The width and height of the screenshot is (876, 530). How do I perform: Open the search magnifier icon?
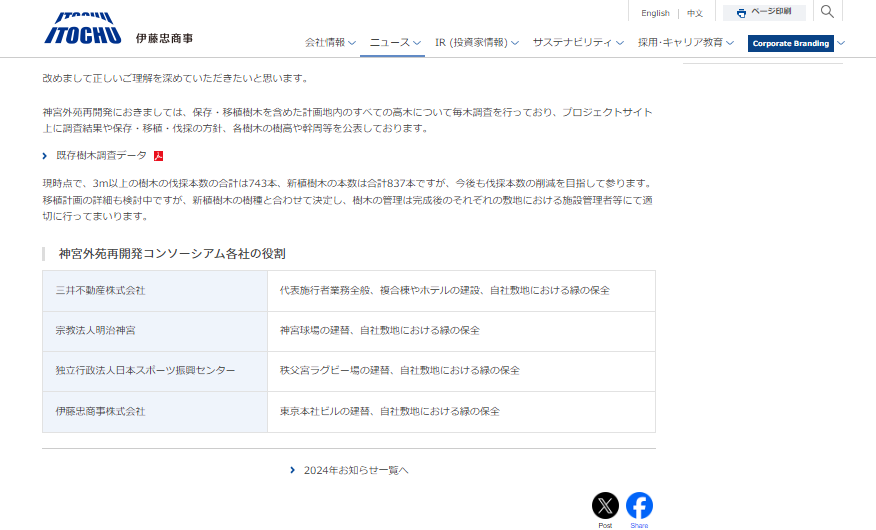pyautogui.click(x=827, y=12)
